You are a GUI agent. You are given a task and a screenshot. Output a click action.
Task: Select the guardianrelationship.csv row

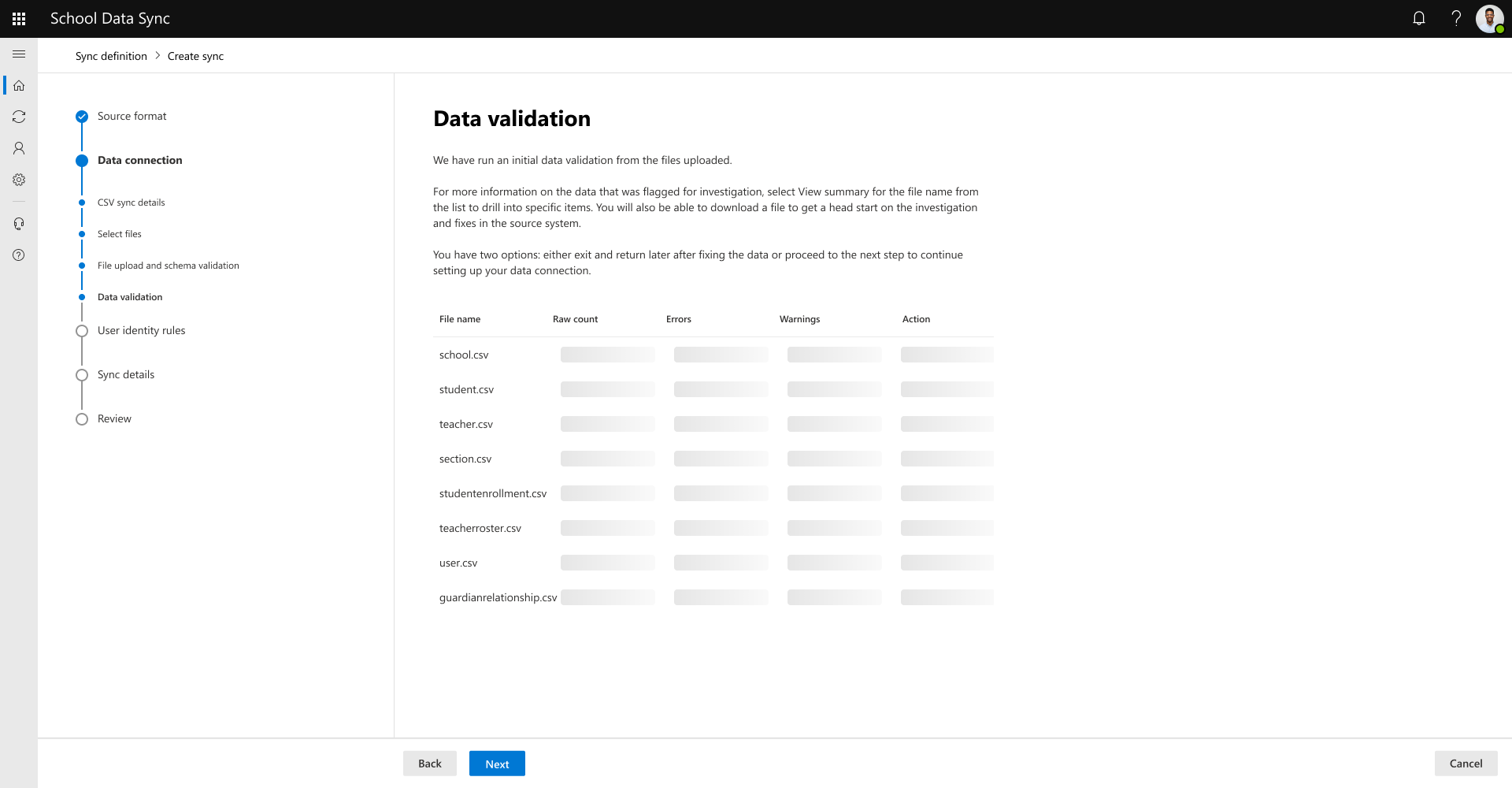[713, 597]
